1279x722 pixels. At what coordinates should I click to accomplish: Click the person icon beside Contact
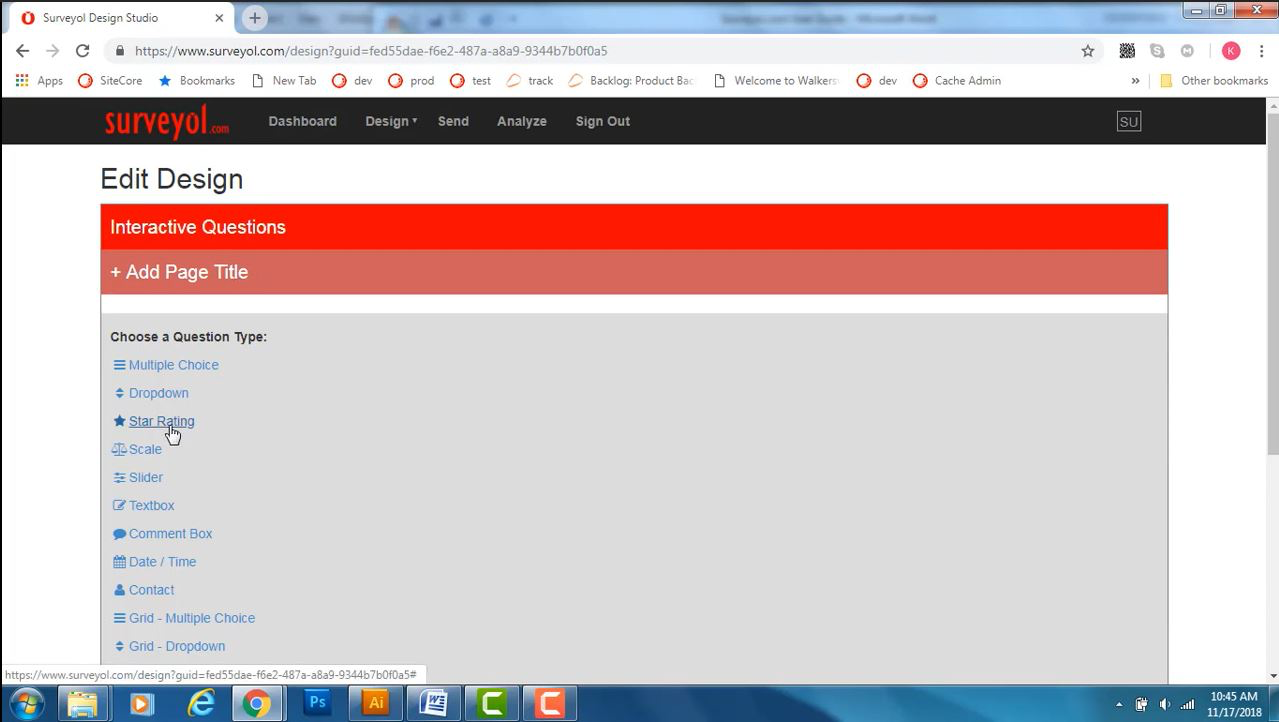119,590
